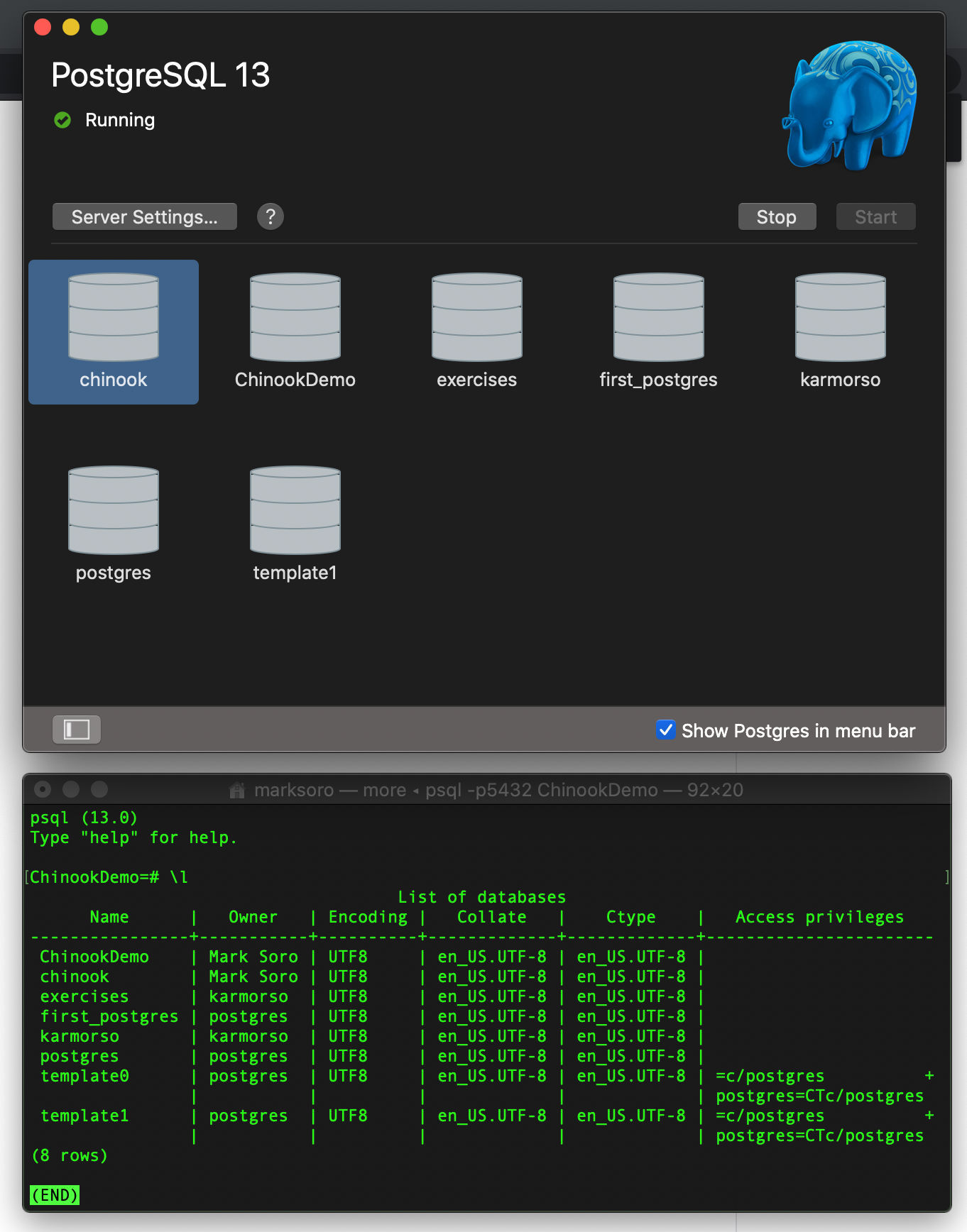This screenshot has height=1232, width=967.
Task: Stop the PostgreSQL server
Action: click(777, 216)
